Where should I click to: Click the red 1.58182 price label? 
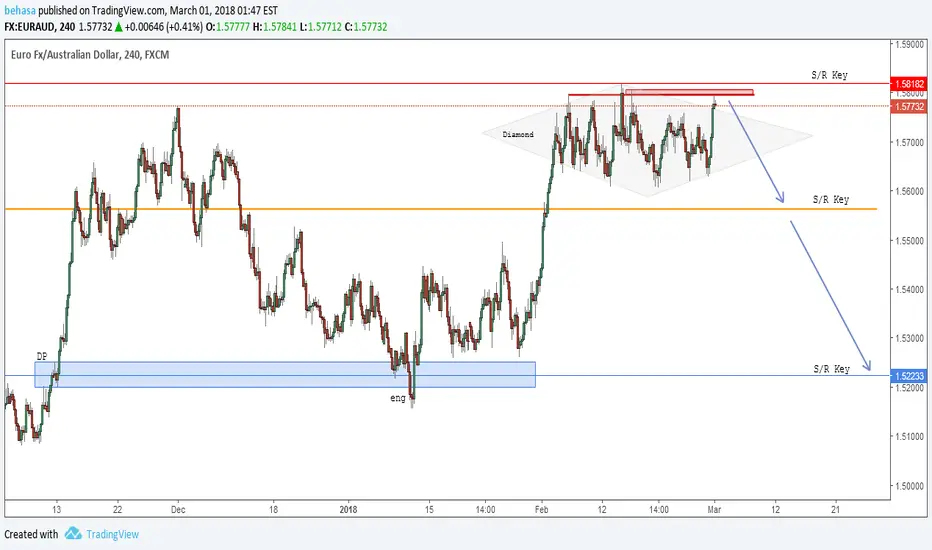click(909, 84)
